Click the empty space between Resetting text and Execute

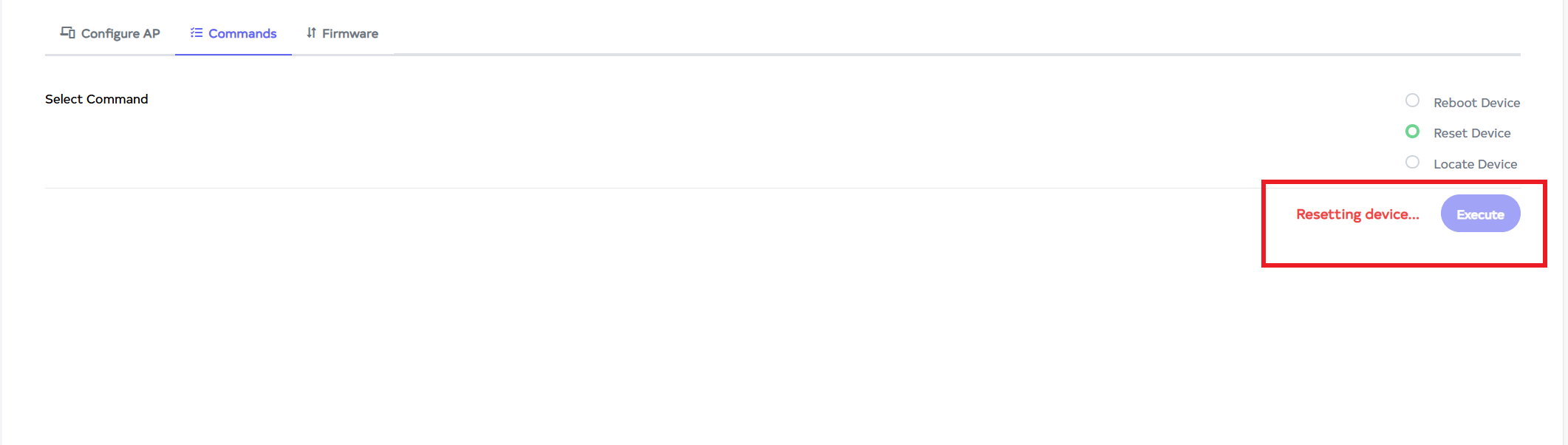click(1431, 214)
